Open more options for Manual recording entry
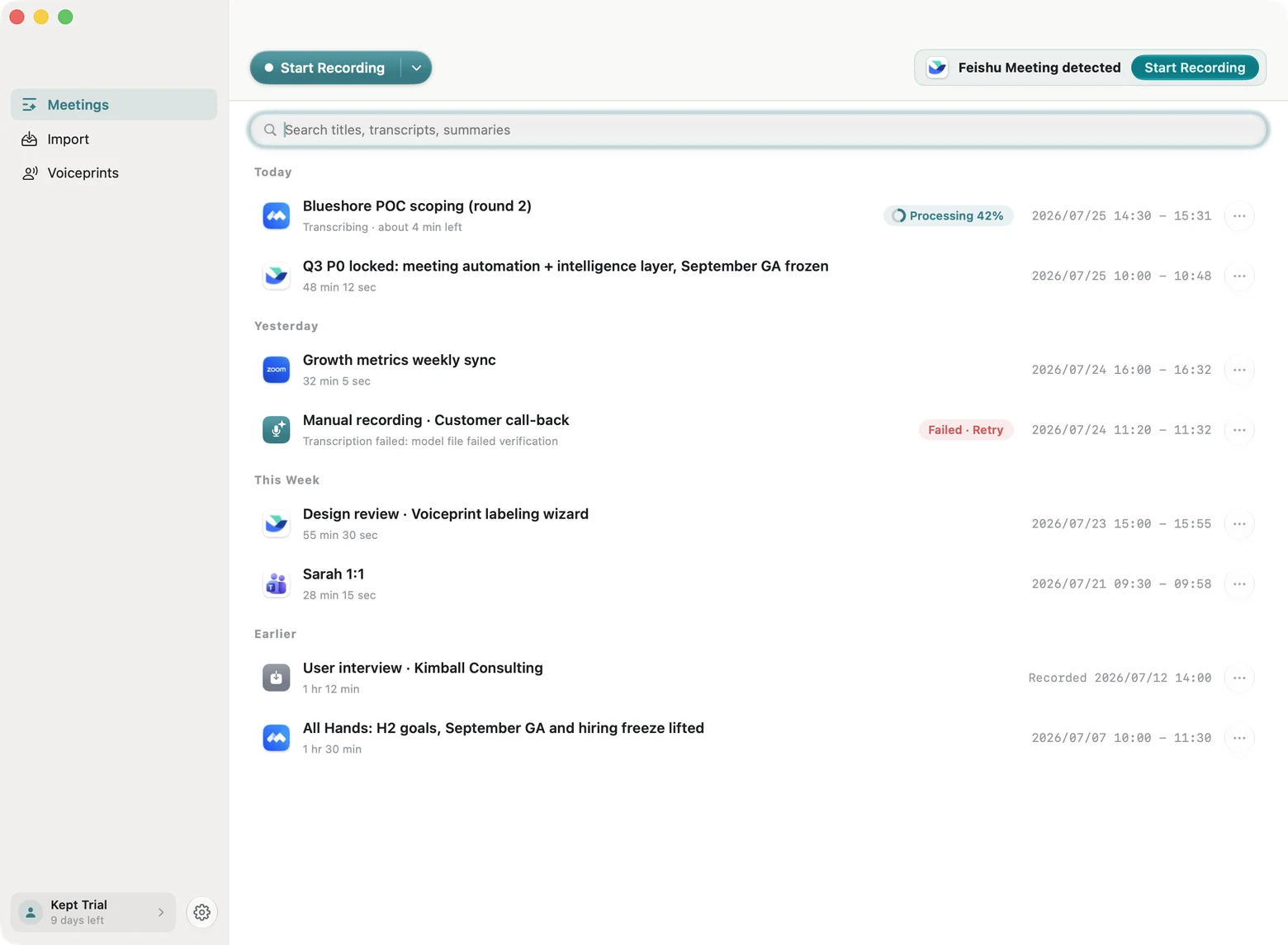Screen dimensions: 1288x945 point(1239,430)
